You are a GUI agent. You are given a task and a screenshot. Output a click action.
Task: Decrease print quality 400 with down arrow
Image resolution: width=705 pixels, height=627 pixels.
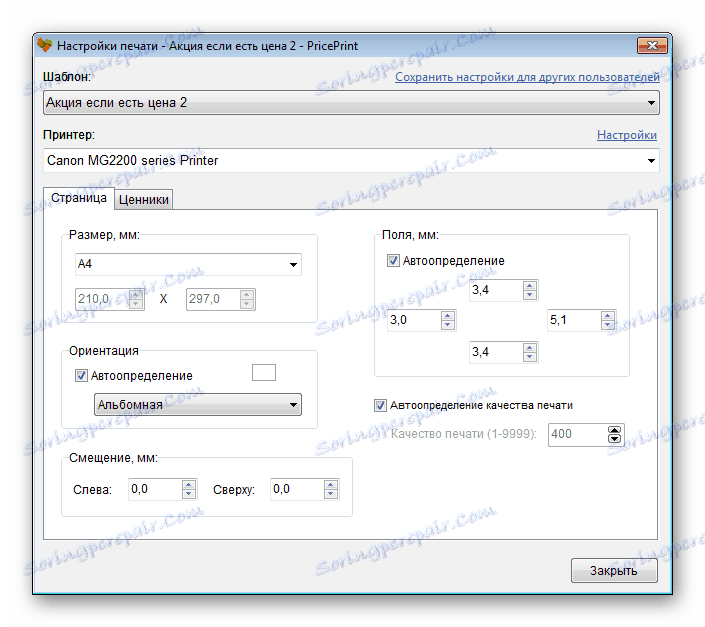(x=614, y=439)
